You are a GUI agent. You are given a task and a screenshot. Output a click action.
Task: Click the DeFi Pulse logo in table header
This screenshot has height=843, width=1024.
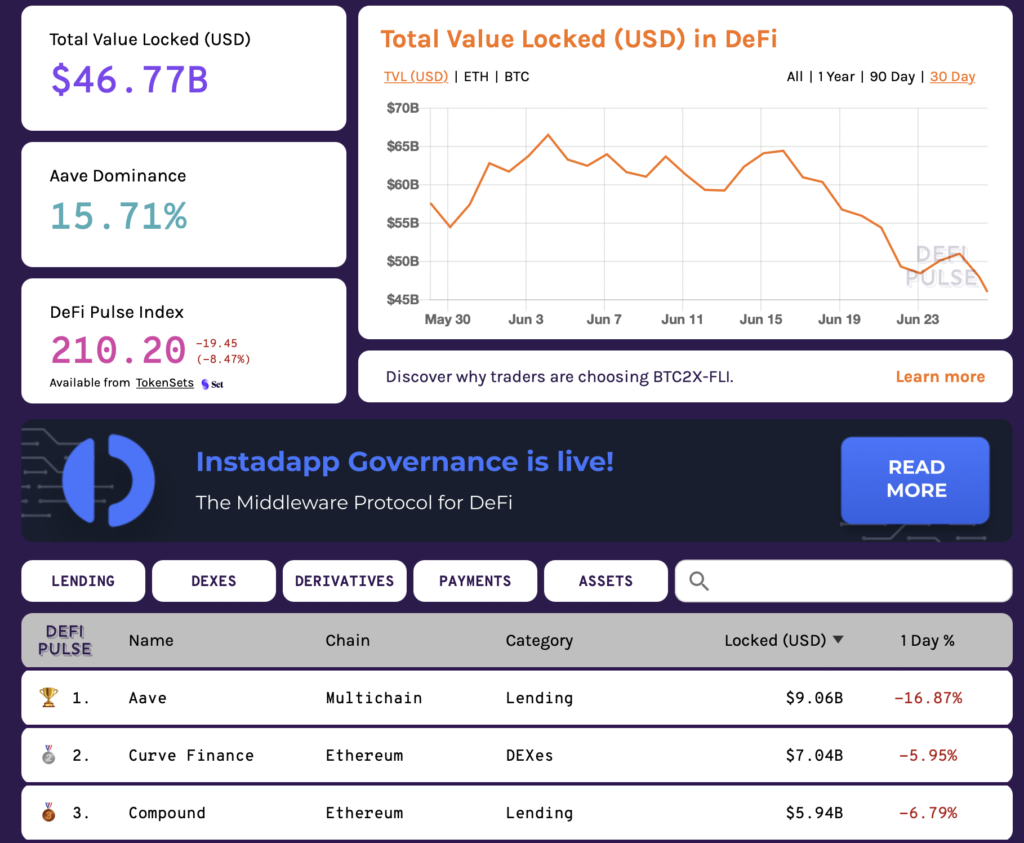65,640
